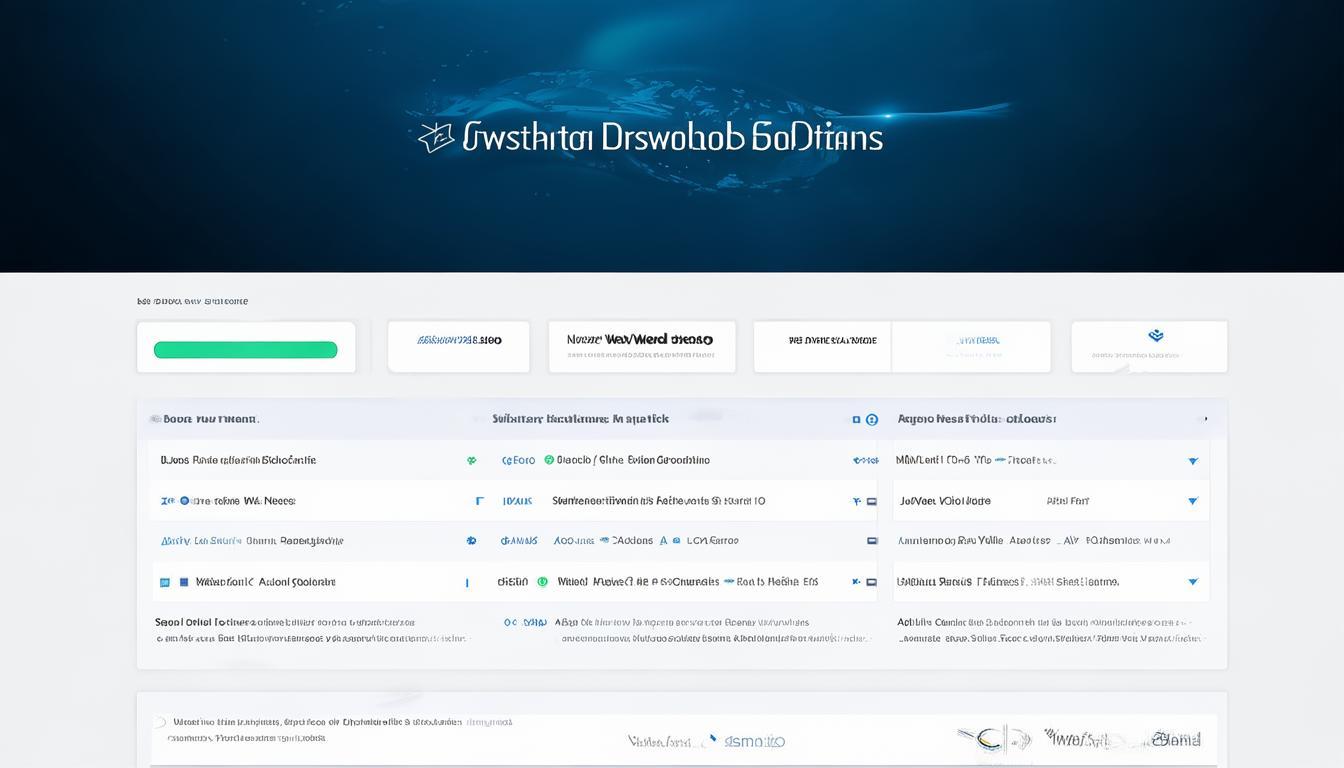
Task: Click the blue gear icon in the third row
Action: pyautogui.click(x=471, y=541)
